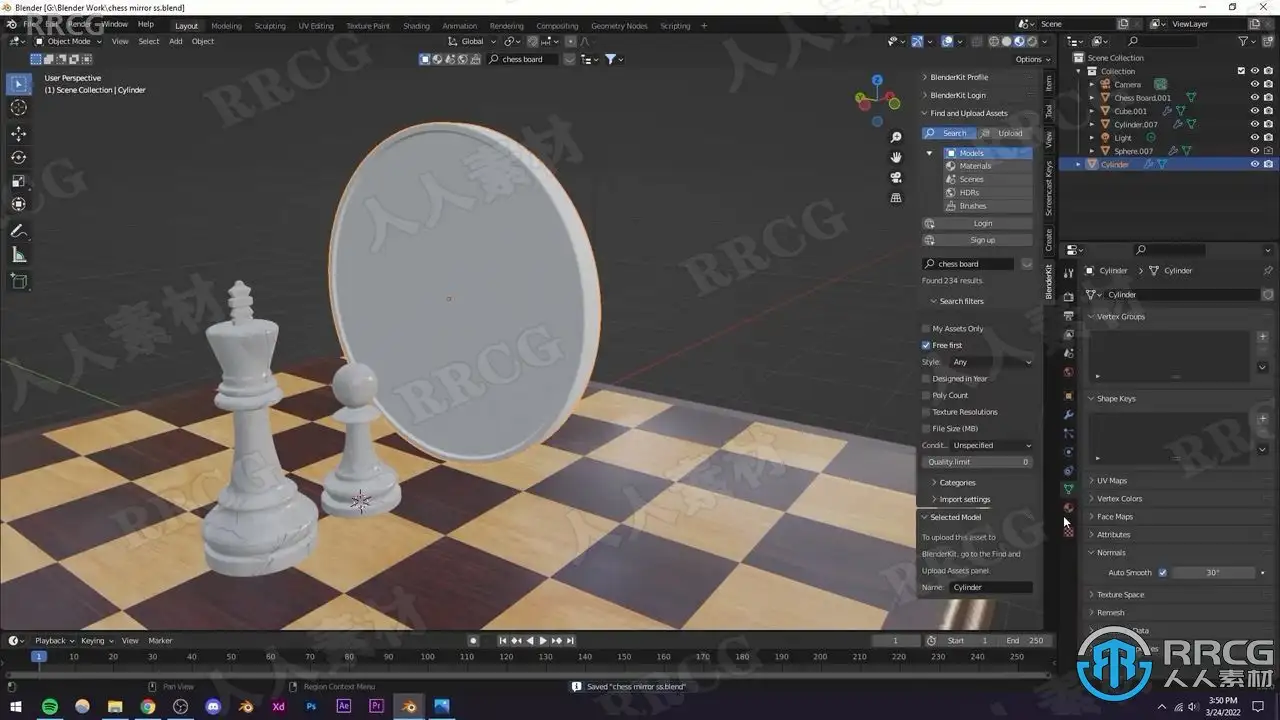Select the Materials asset type
This screenshot has height=720, width=1280.
click(x=988, y=166)
